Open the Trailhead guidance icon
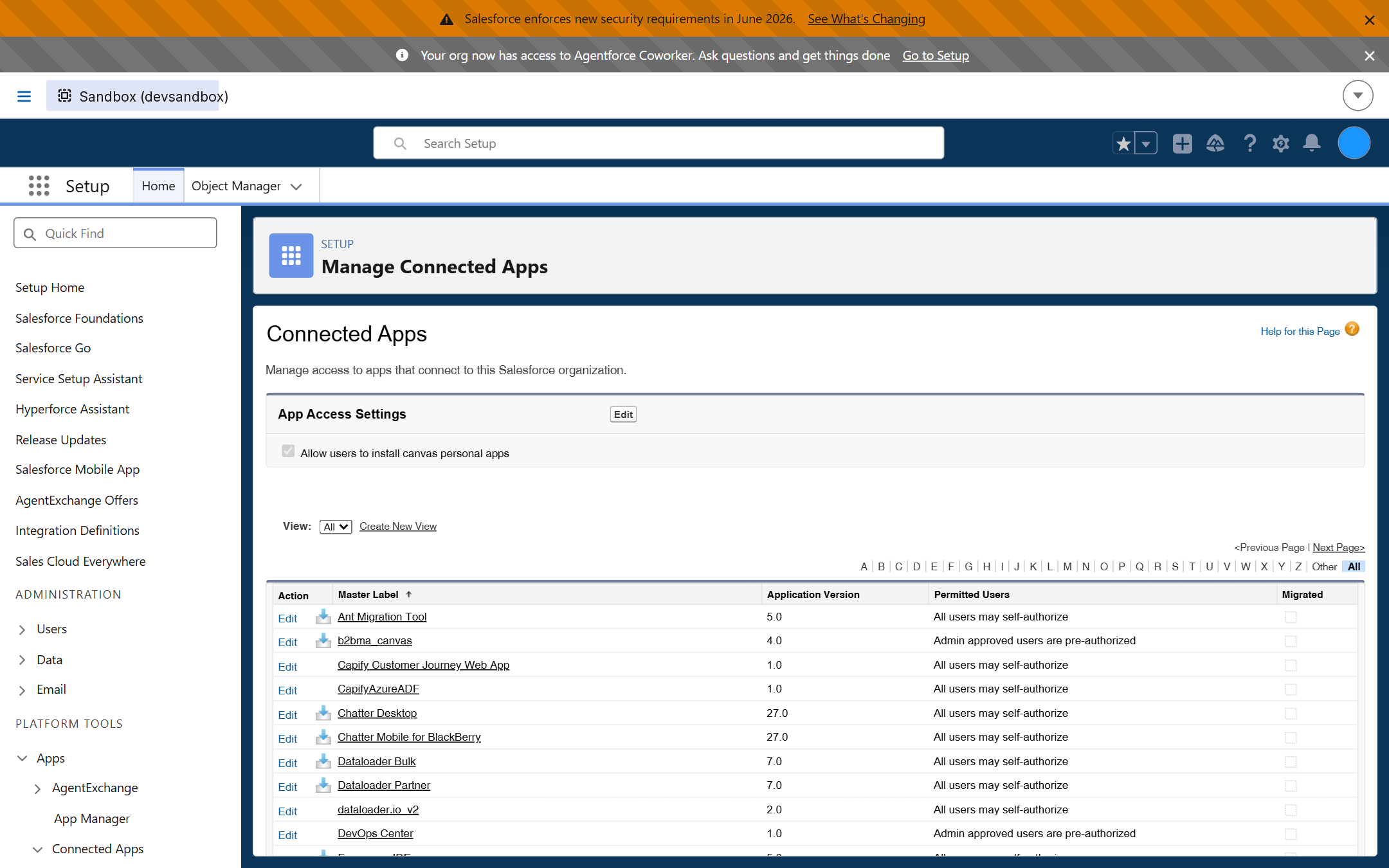This screenshot has height=868, width=1389. (x=1215, y=143)
